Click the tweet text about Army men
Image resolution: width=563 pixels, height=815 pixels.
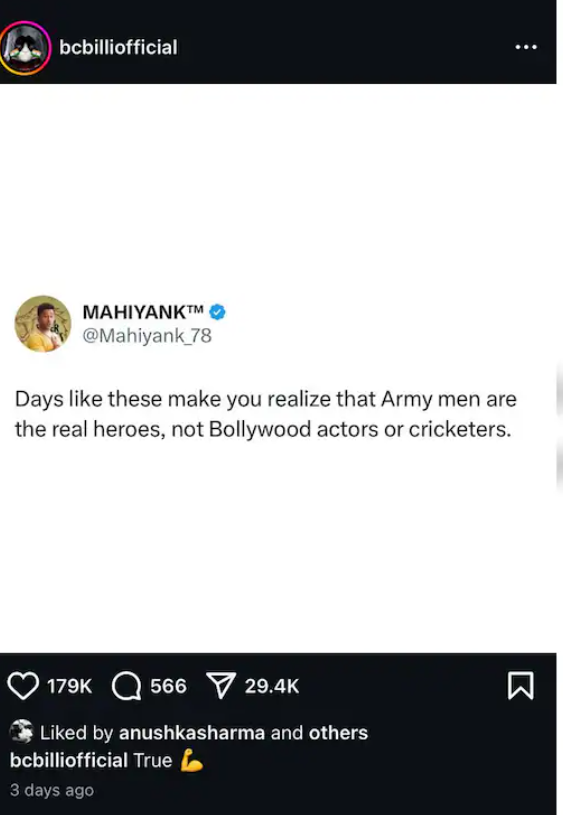point(266,414)
